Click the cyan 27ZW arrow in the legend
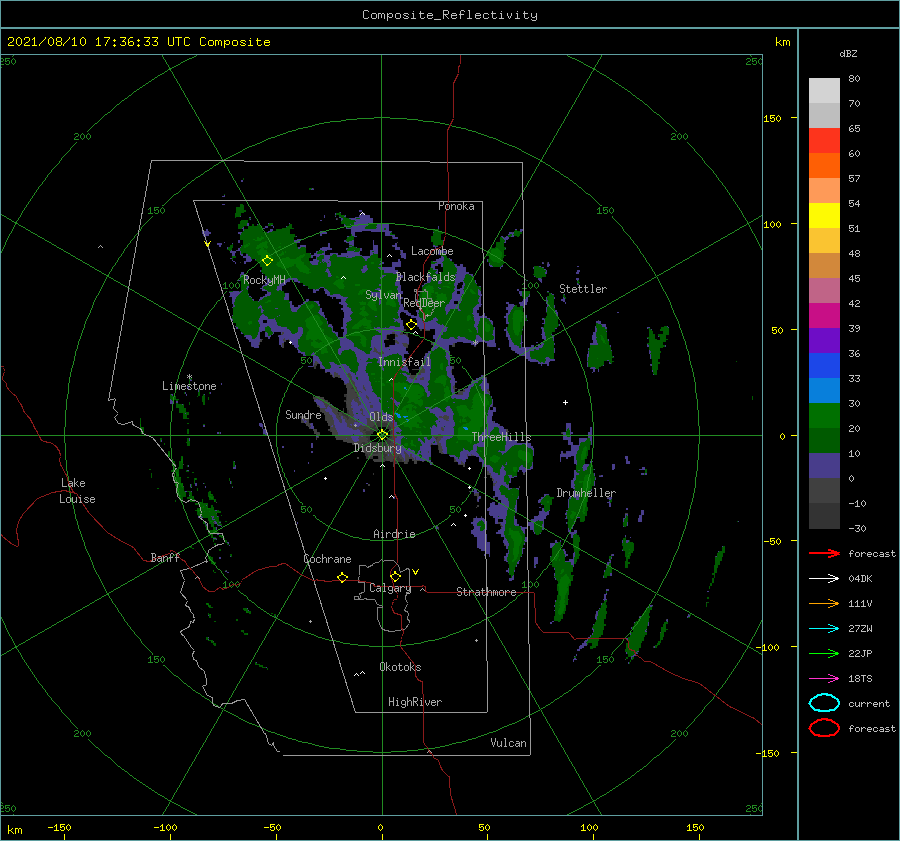This screenshot has width=900, height=841. tap(824, 629)
